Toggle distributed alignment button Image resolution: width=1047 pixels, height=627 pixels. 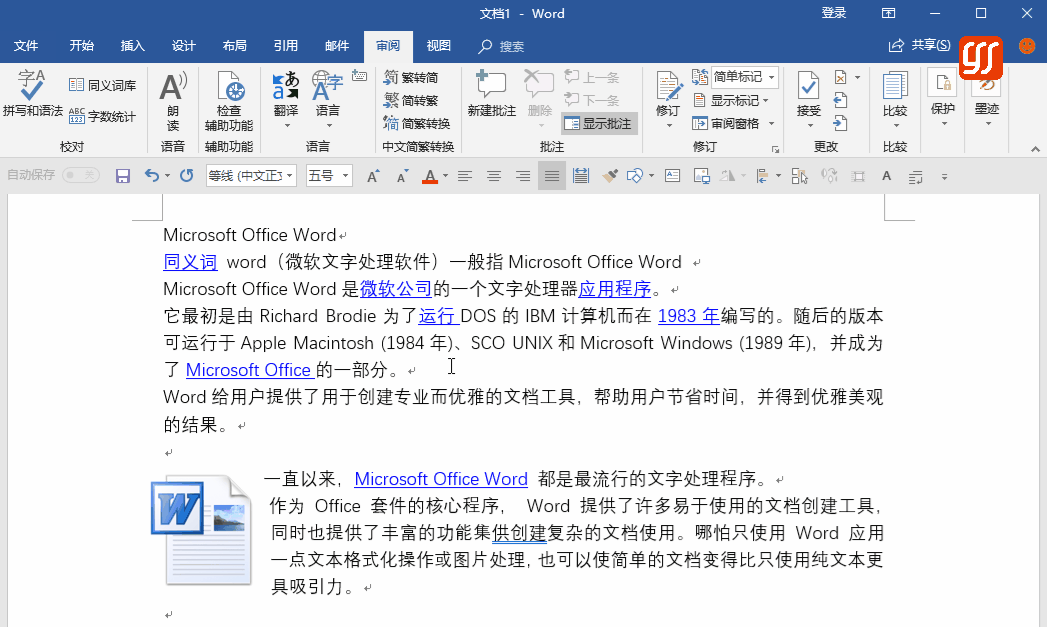point(581,176)
